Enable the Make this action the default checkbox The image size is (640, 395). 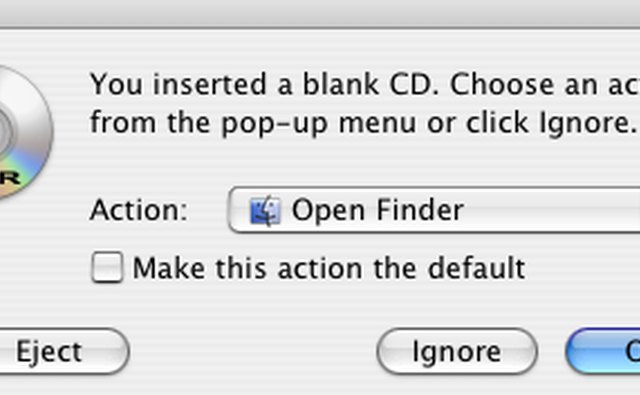107,267
